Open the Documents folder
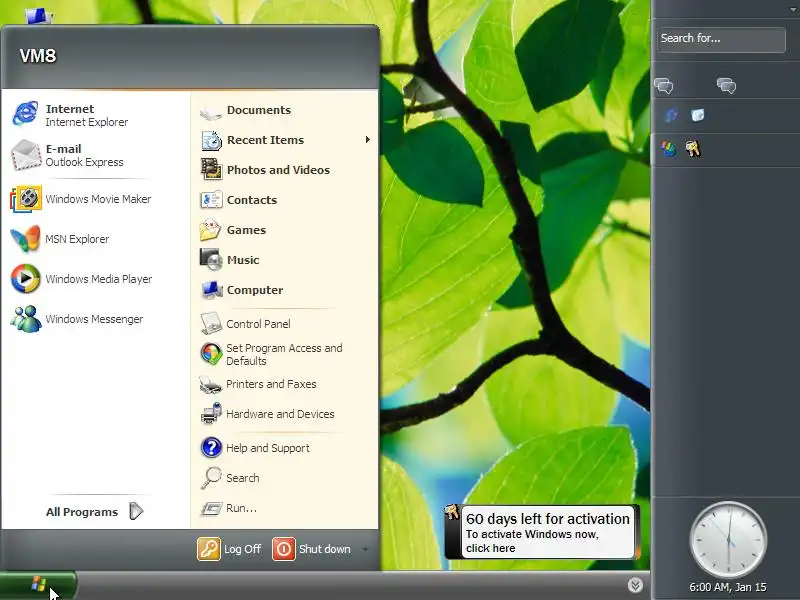 246,110
